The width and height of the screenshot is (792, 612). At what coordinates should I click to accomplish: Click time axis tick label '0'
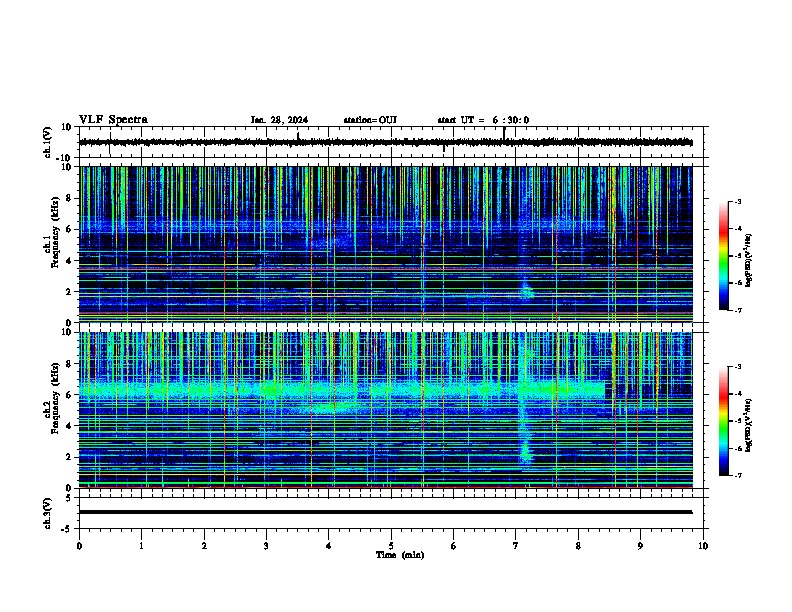[79, 546]
